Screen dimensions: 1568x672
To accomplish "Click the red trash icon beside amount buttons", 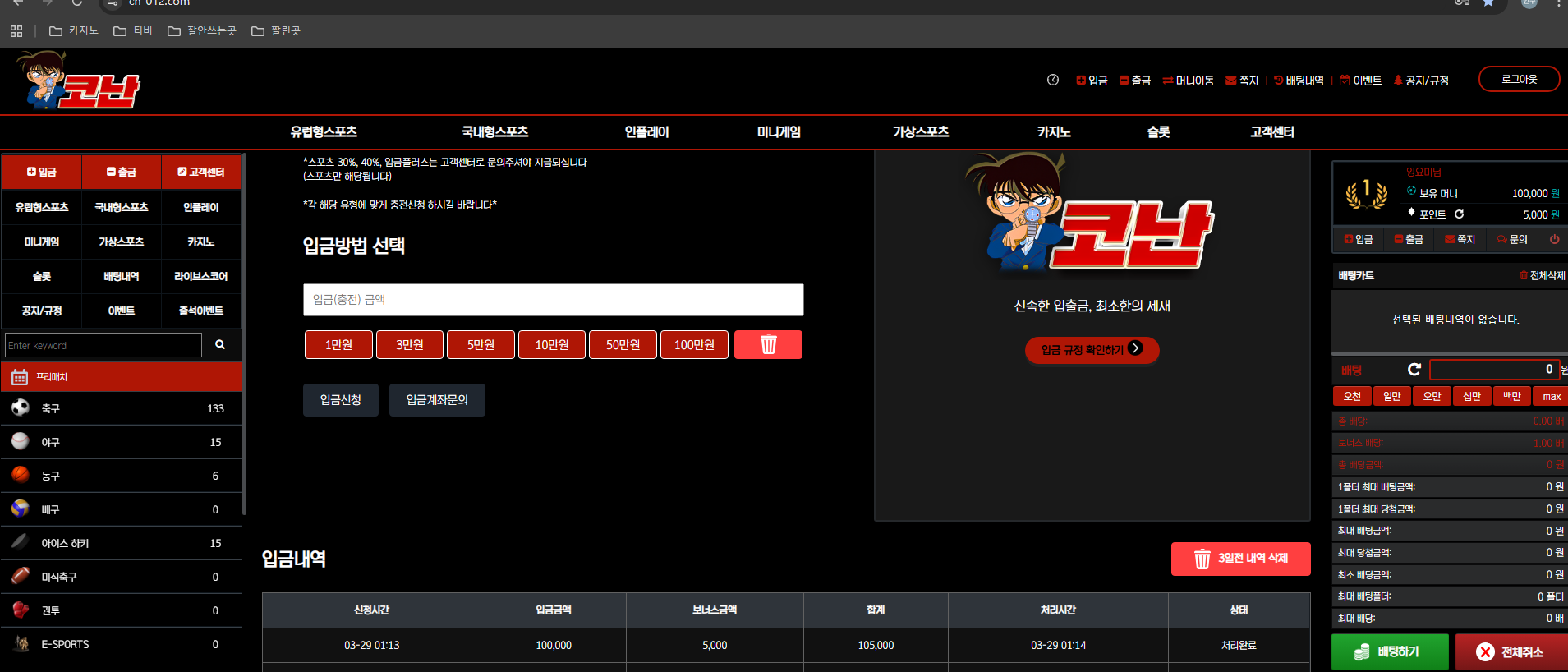I will (768, 344).
